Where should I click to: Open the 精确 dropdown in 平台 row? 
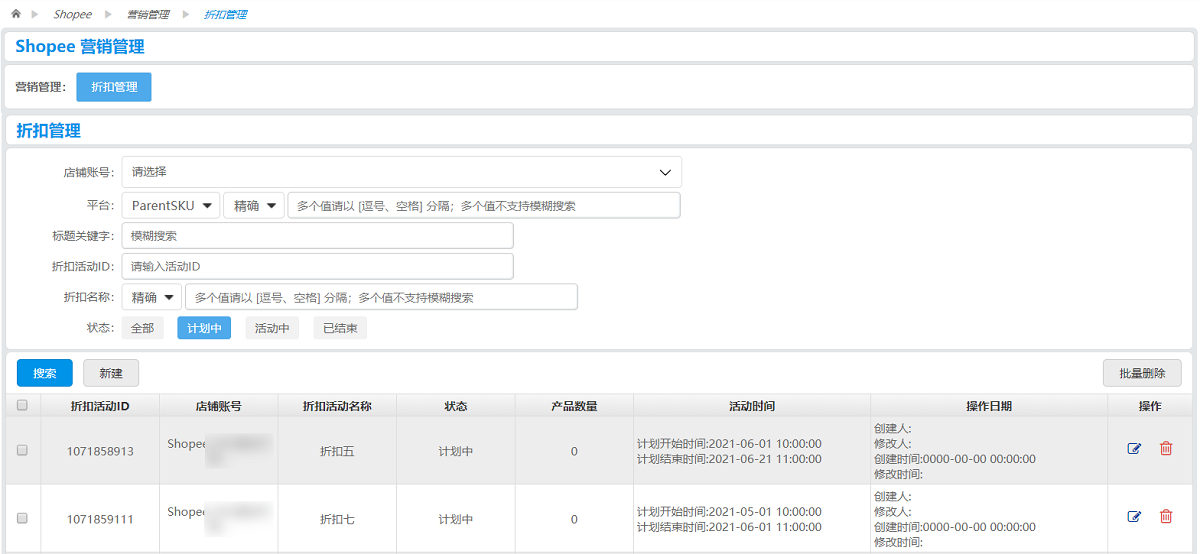(254, 206)
